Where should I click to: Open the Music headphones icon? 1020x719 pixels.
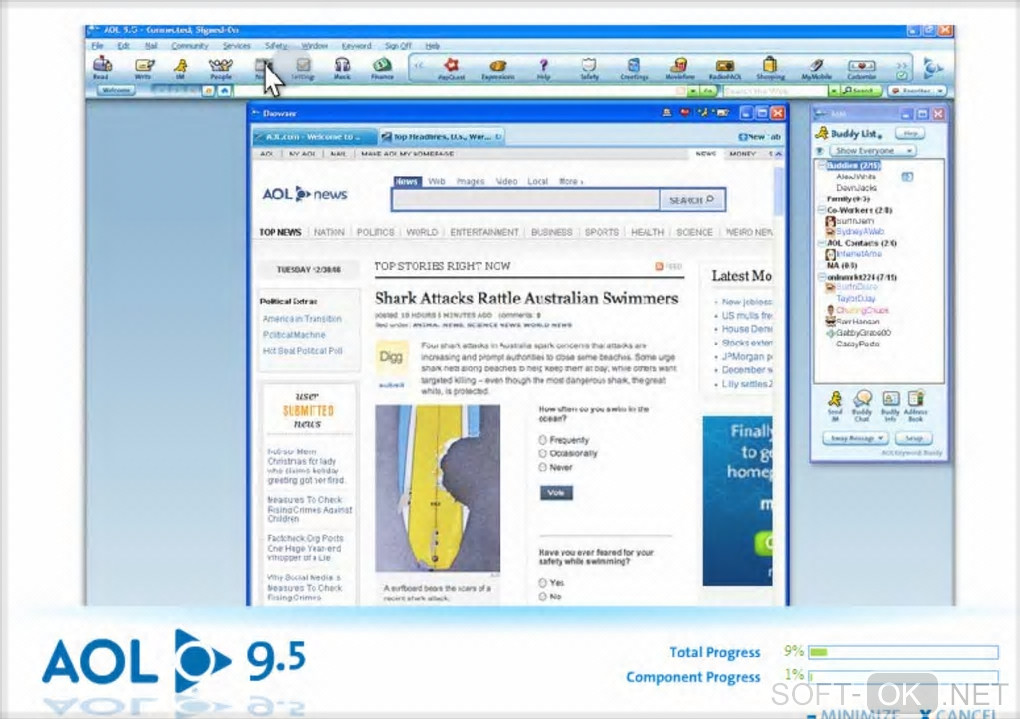(342, 67)
